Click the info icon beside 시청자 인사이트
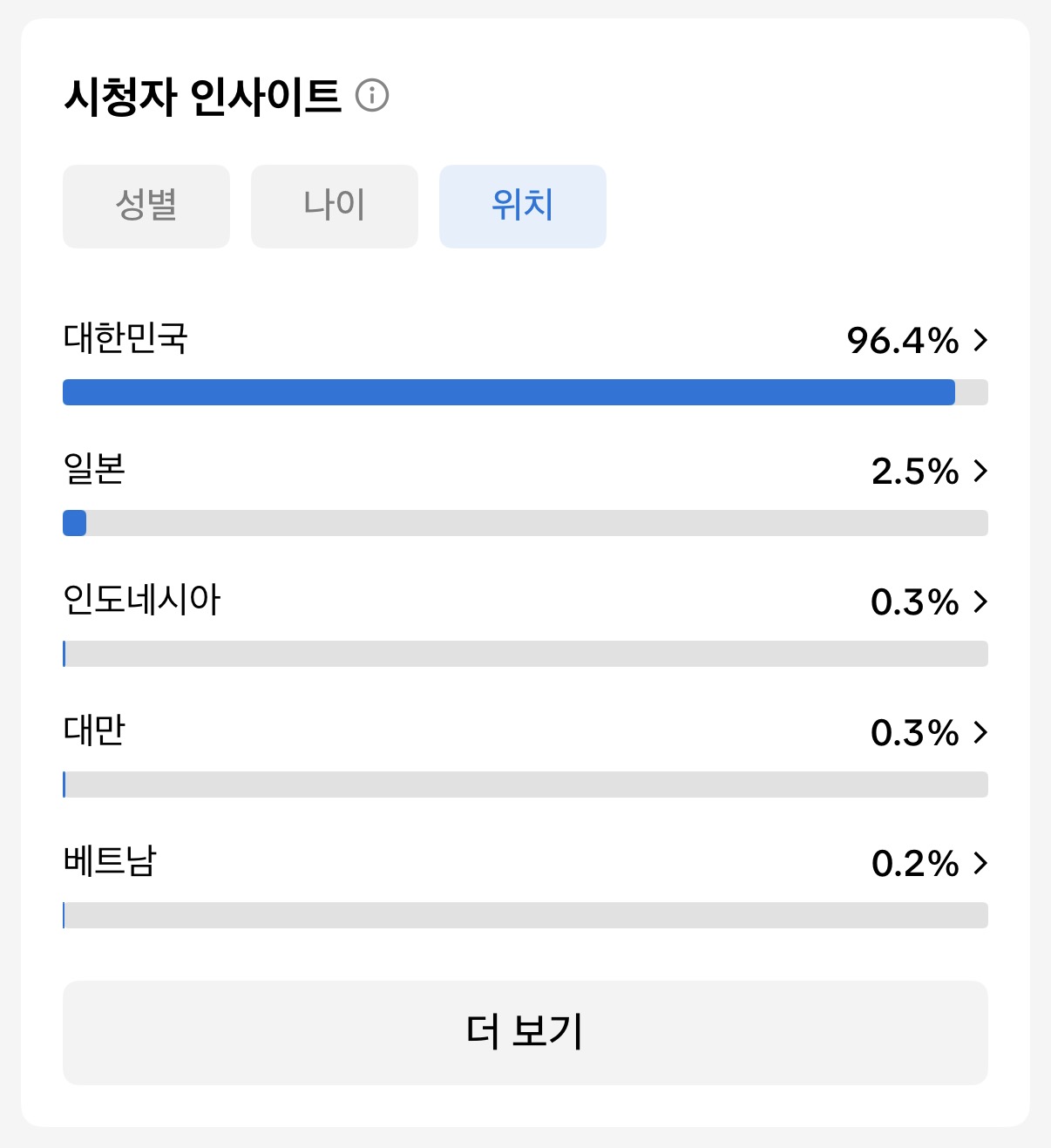The image size is (1051, 1148). (372, 95)
